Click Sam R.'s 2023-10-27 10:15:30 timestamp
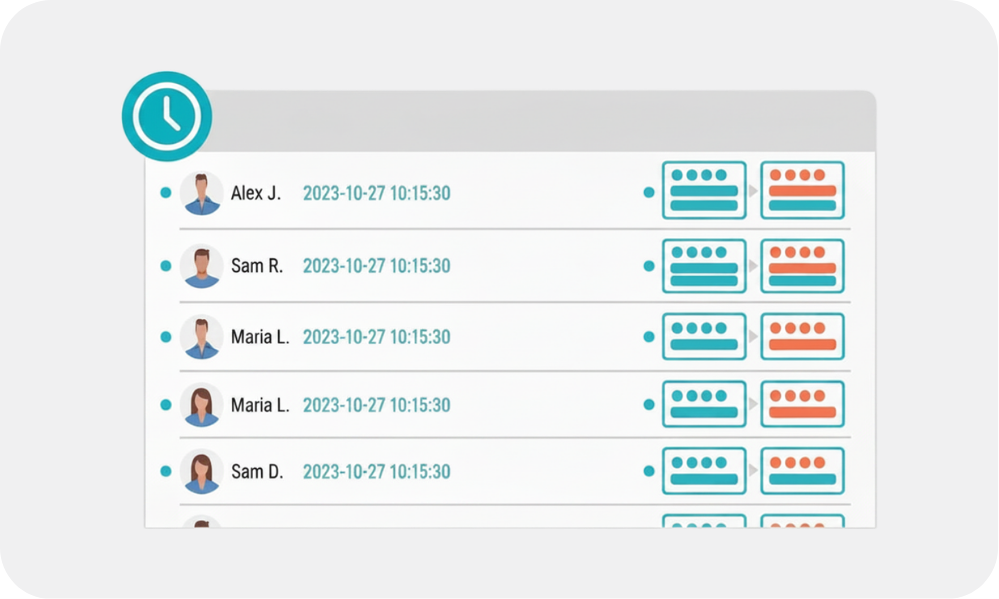 point(377,266)
